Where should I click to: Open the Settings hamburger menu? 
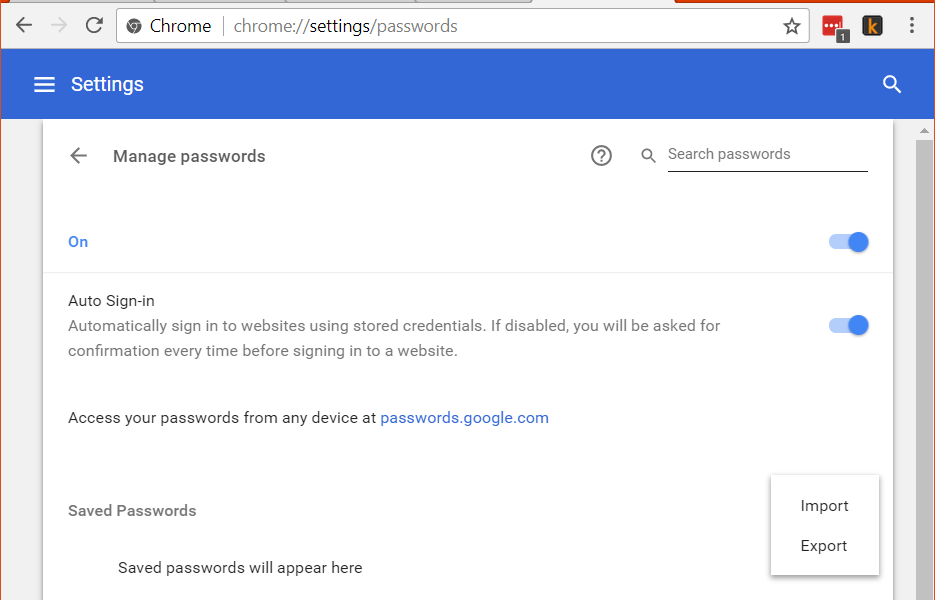click(x=44, y=85)
